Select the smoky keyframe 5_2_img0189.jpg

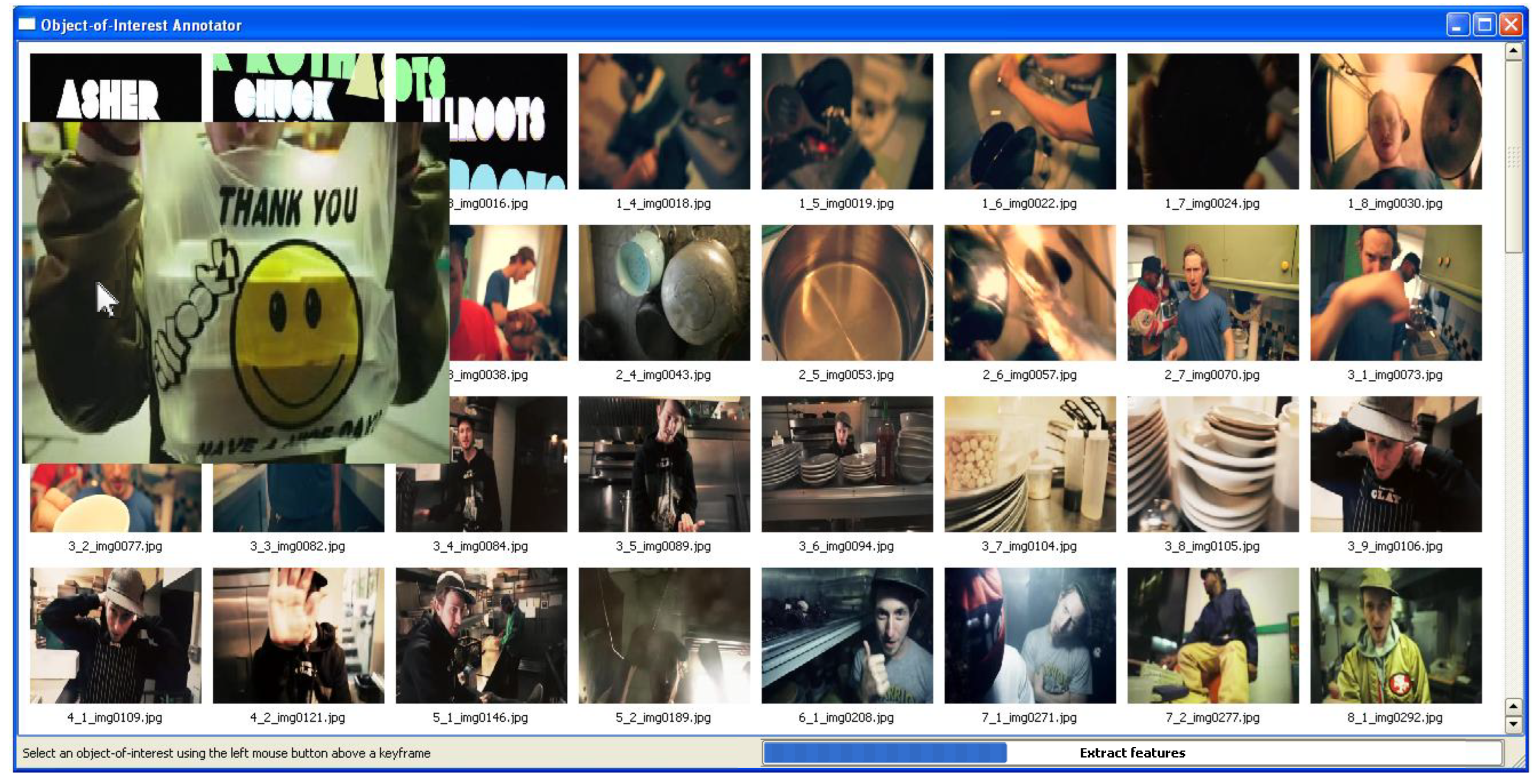tap(663, 635)
